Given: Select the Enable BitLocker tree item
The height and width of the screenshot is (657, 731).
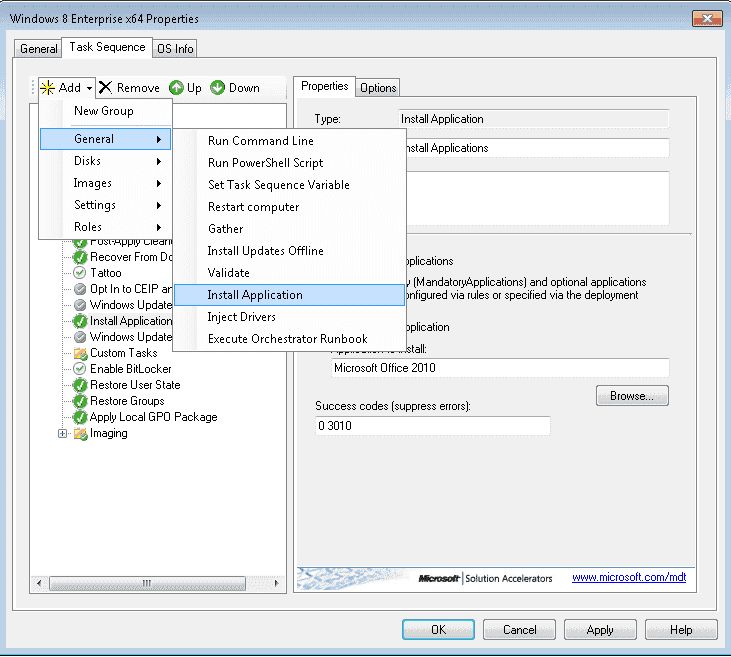Looking at the screenshot, I should pos(131,369).
